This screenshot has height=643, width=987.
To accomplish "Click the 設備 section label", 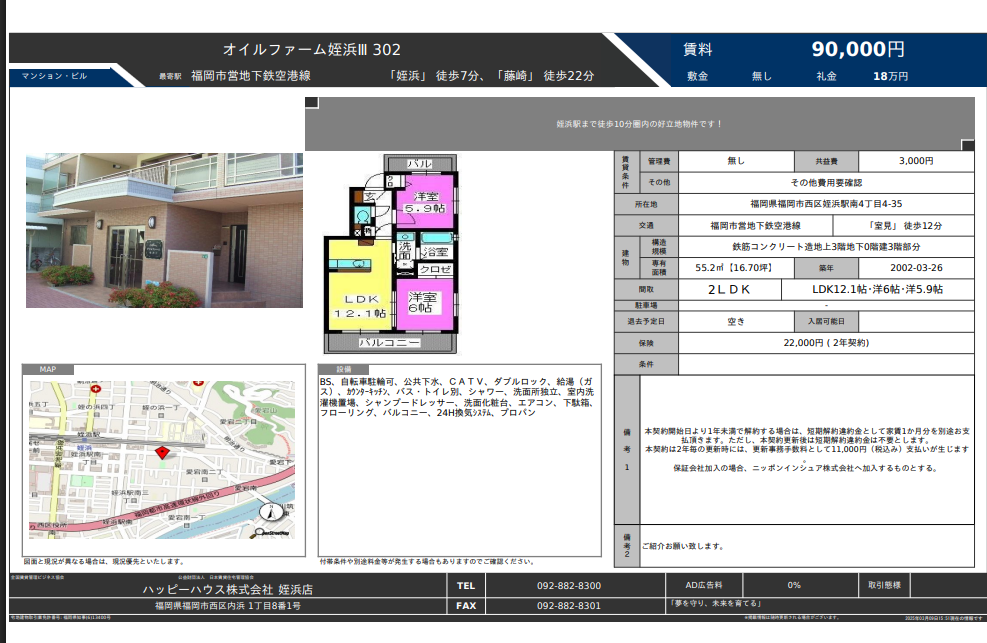I will (344, 369).
